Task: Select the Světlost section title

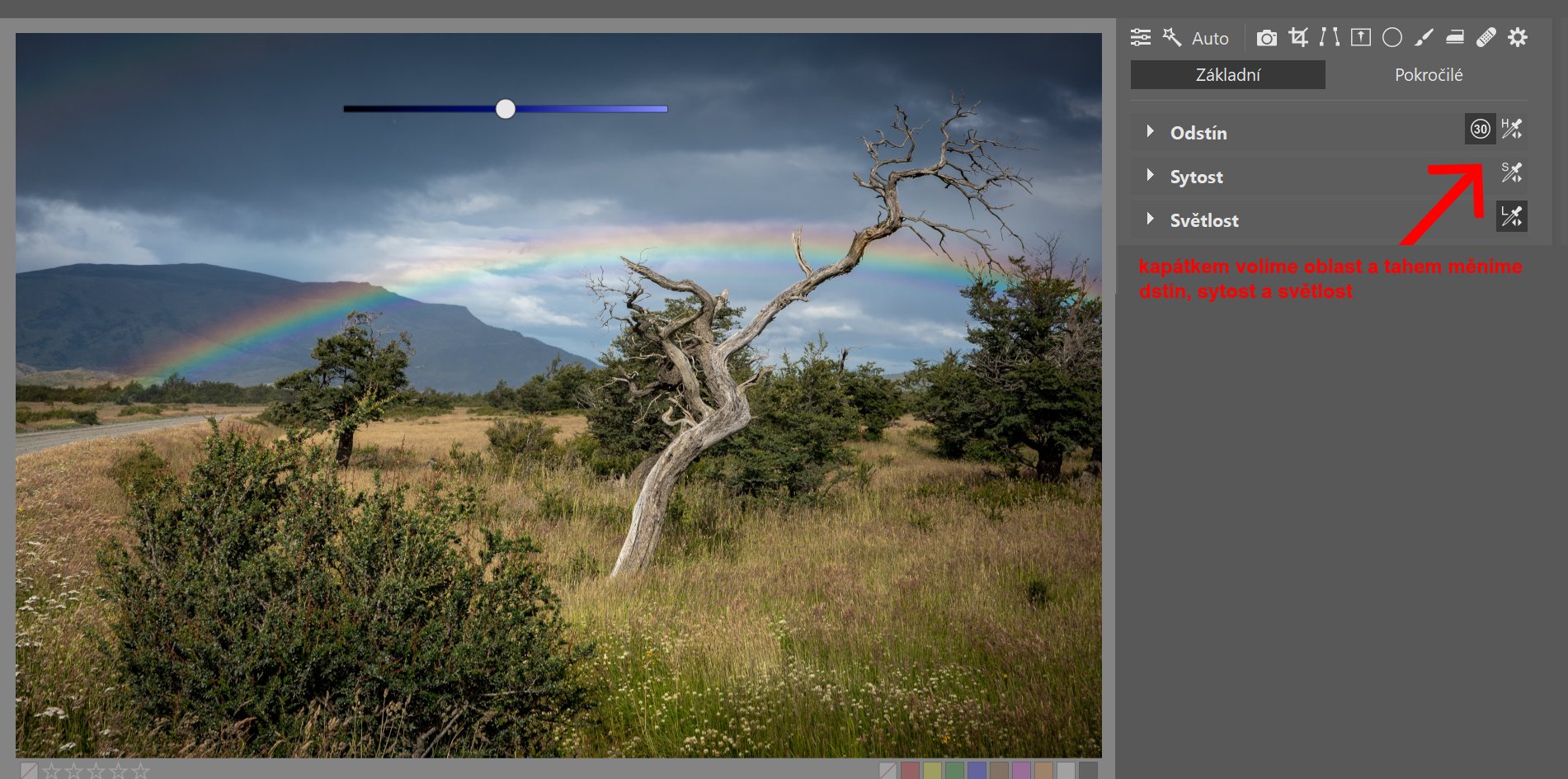Action: 1204,220
